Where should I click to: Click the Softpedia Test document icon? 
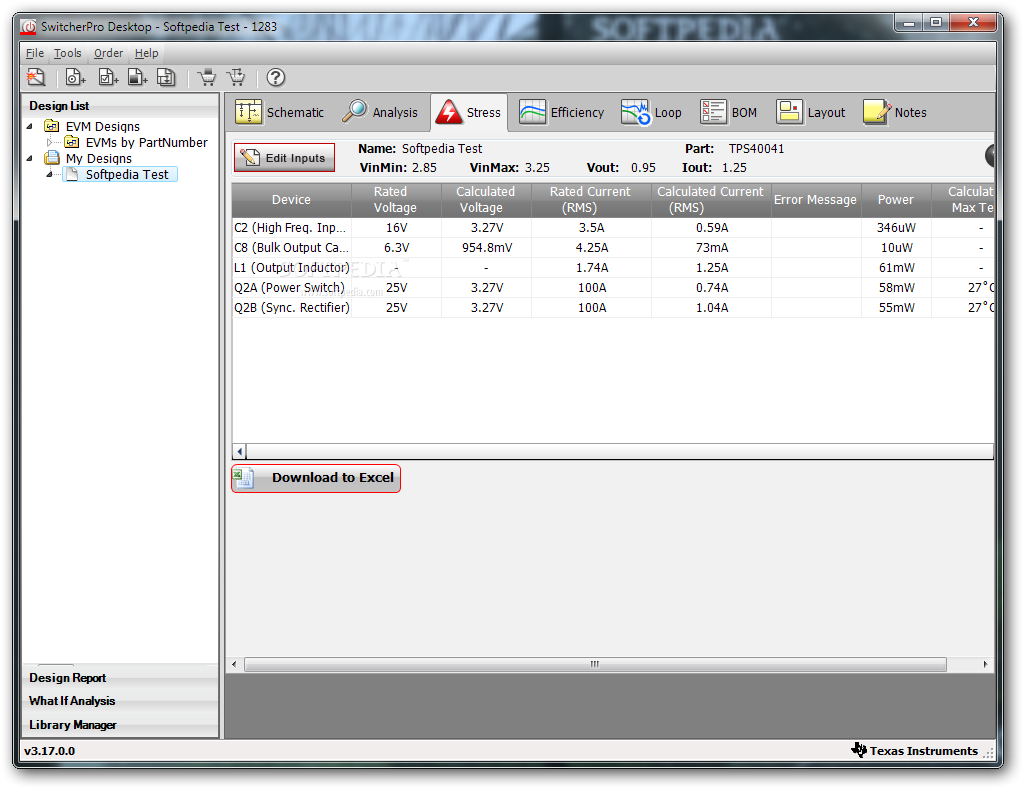click(x=72, y=174)
